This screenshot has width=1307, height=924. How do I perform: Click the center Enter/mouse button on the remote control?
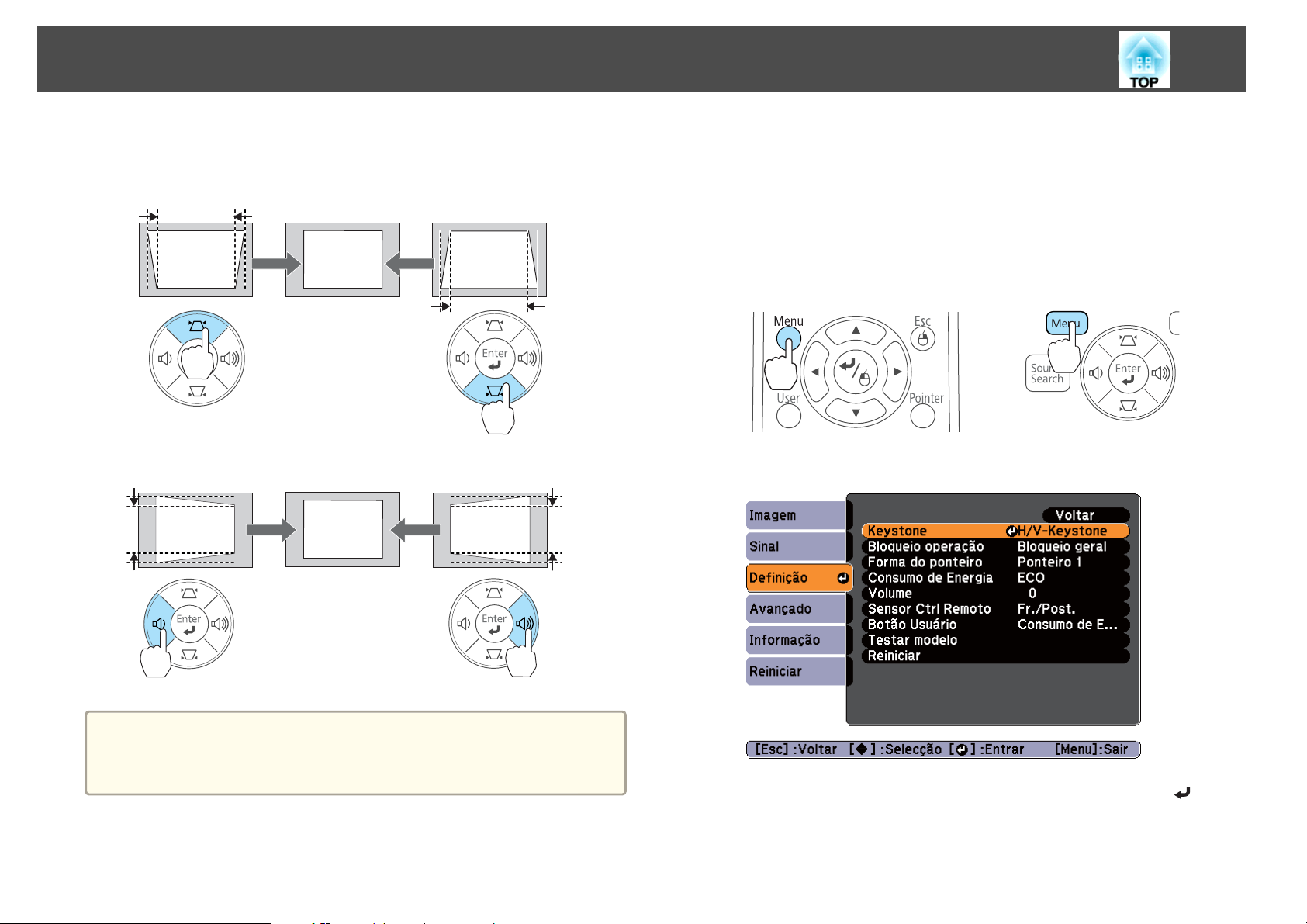pyautogui.click(x=856, y=372)
